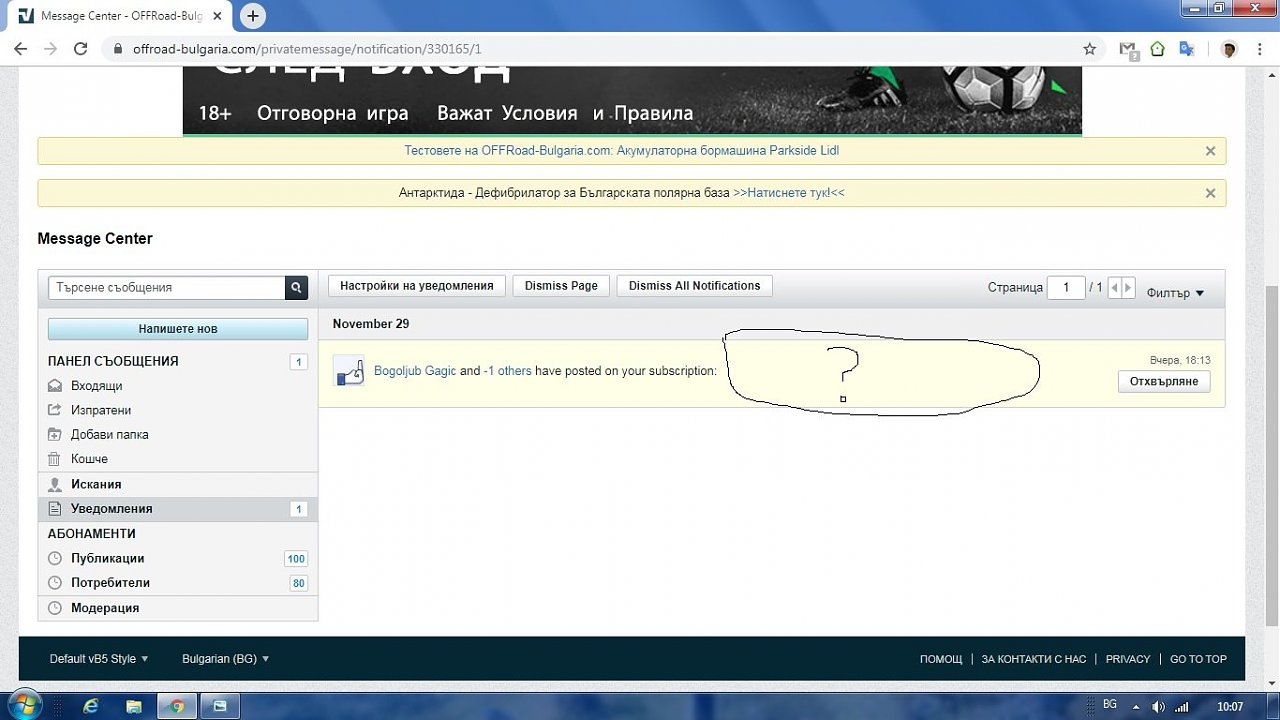This screenshot has height=720, width=1280.
Task: Click the volume icon in system tray
Action: pos(1158,707)
